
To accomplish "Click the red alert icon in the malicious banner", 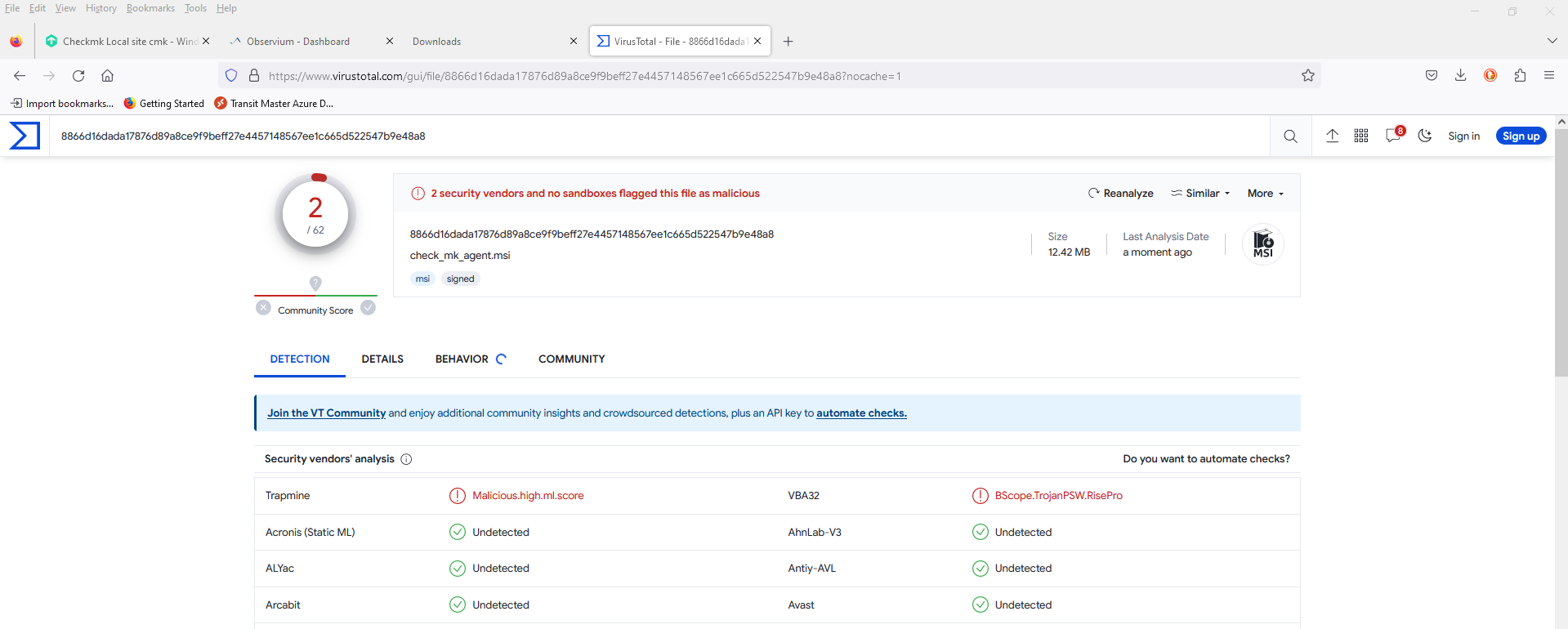I will [418, 194].
